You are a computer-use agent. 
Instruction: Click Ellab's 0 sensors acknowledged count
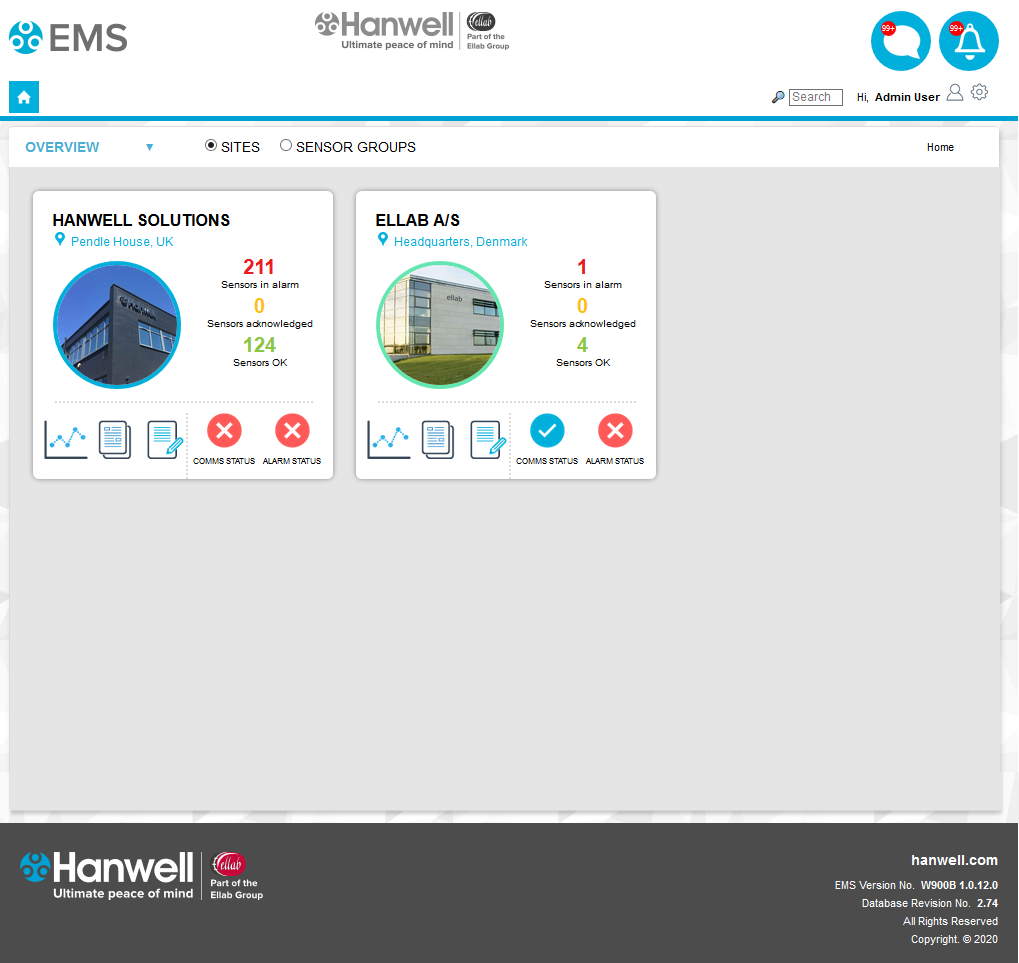tap(582, 306)
